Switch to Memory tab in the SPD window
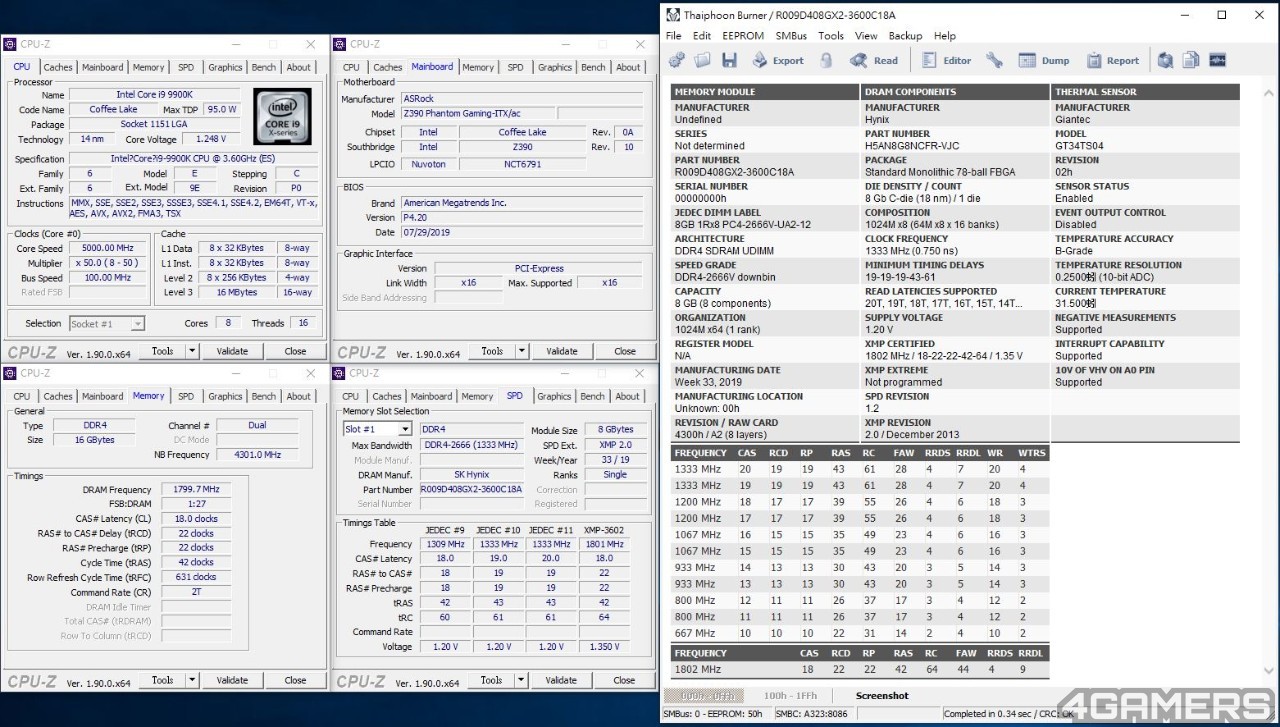The width and height of the screenshot is (1280, 727). [477, 397]
